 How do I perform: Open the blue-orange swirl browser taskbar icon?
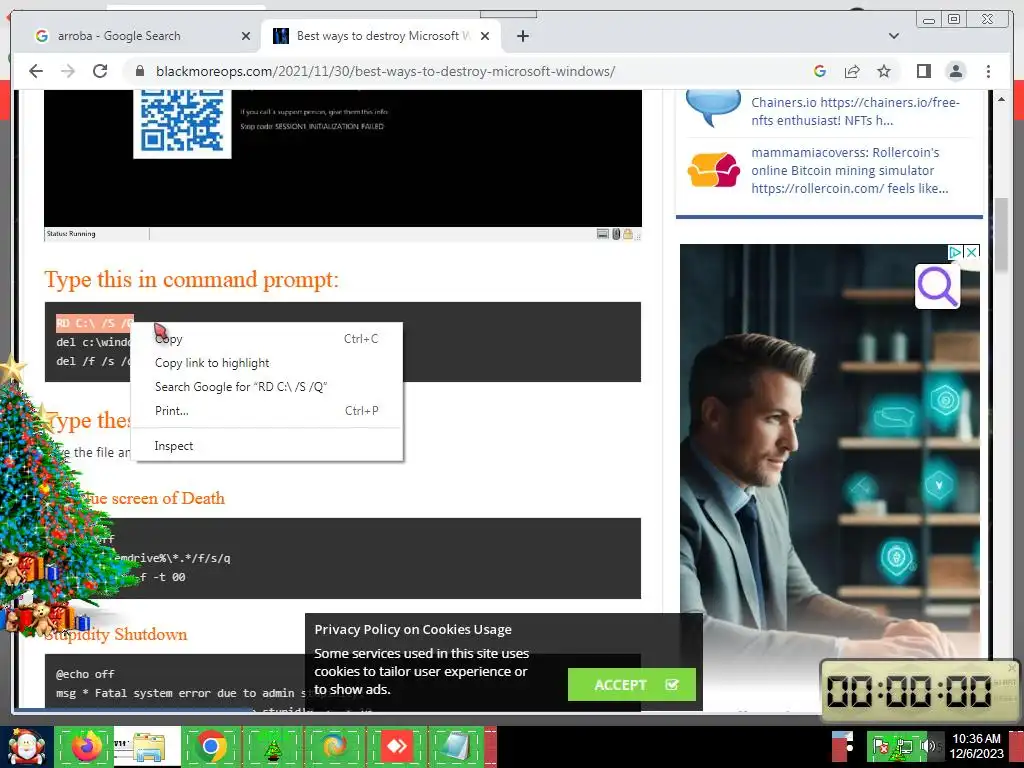coord(334,746)
